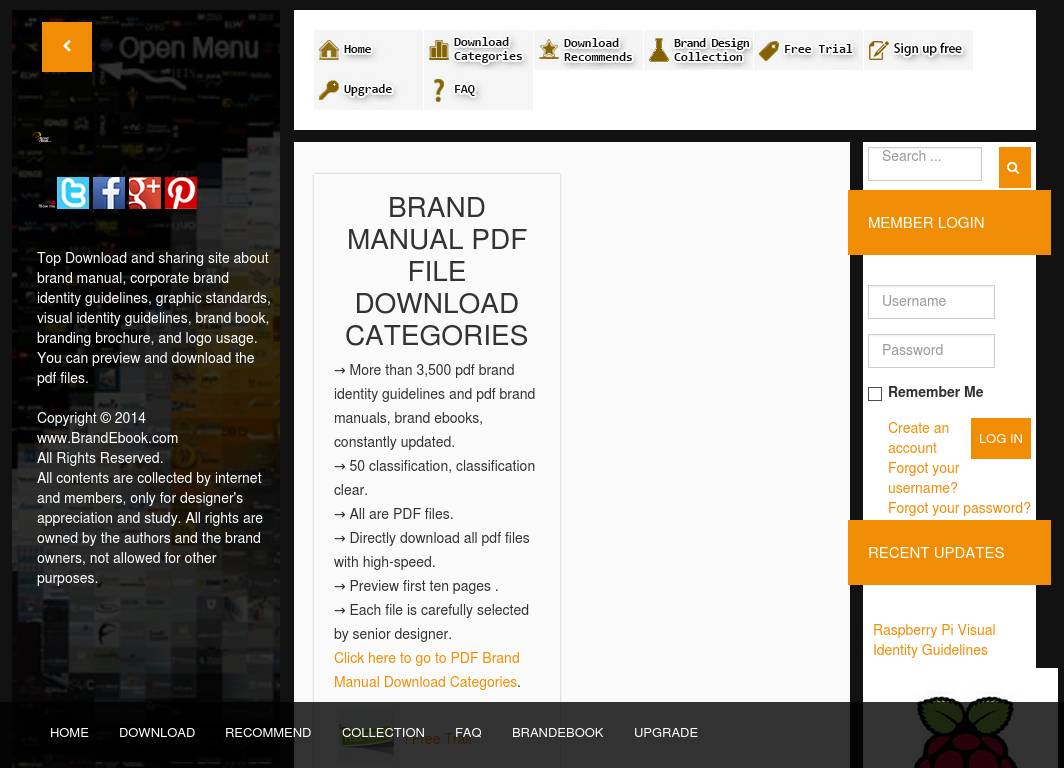Click Sign up free button
This screenshot has width=1064, height=768.
point(918,50)
